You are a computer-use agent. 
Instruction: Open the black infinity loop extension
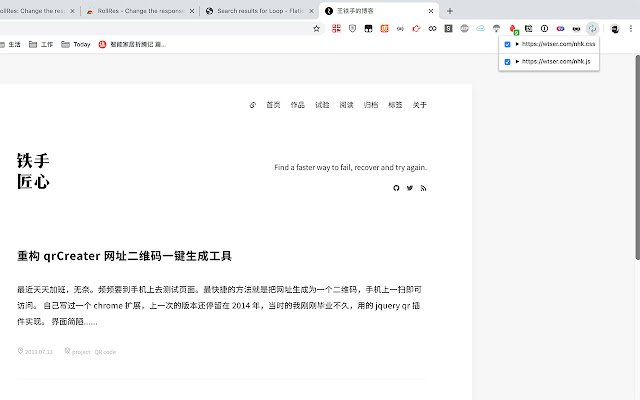(x=432, y=28)
